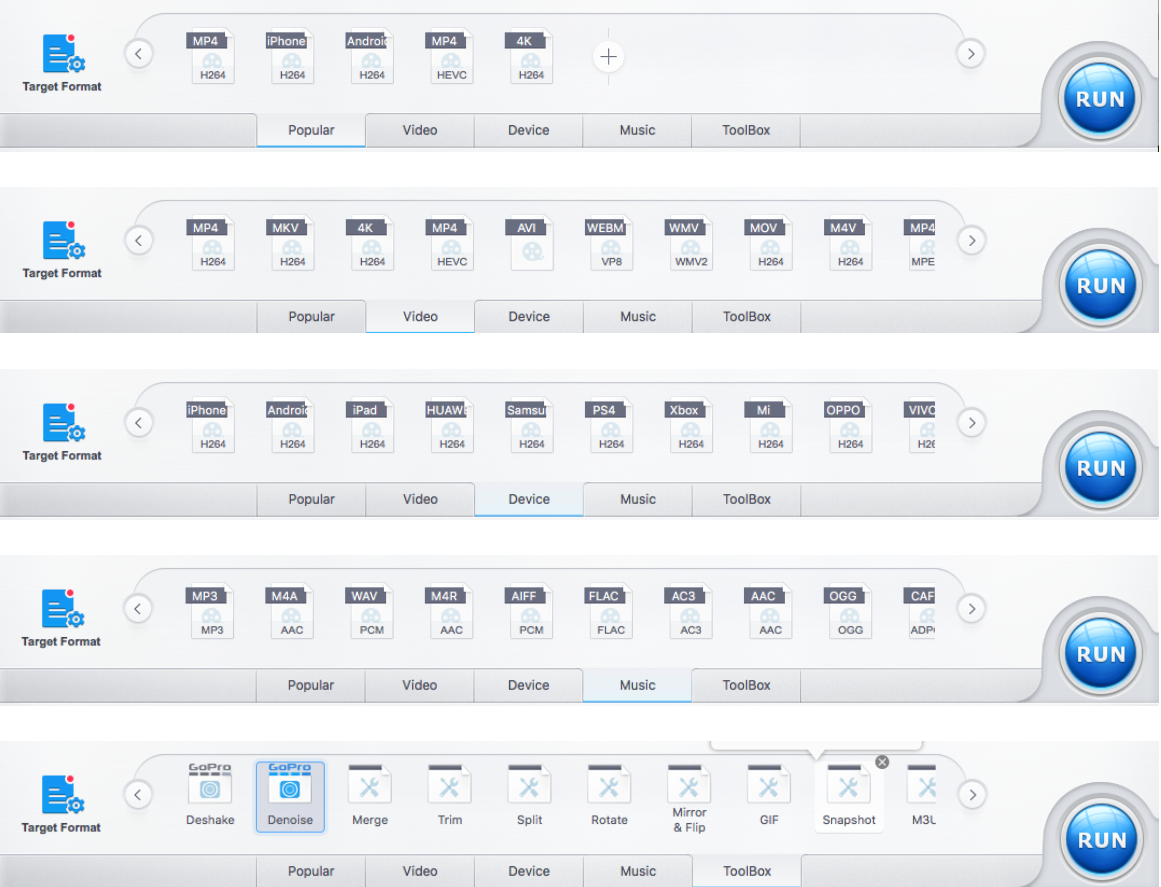Viewport: 1161px width, 887px height.
Task: Switch to ToolBox tab below the MP3/FLAC row
Action: [x=746, y=686]
